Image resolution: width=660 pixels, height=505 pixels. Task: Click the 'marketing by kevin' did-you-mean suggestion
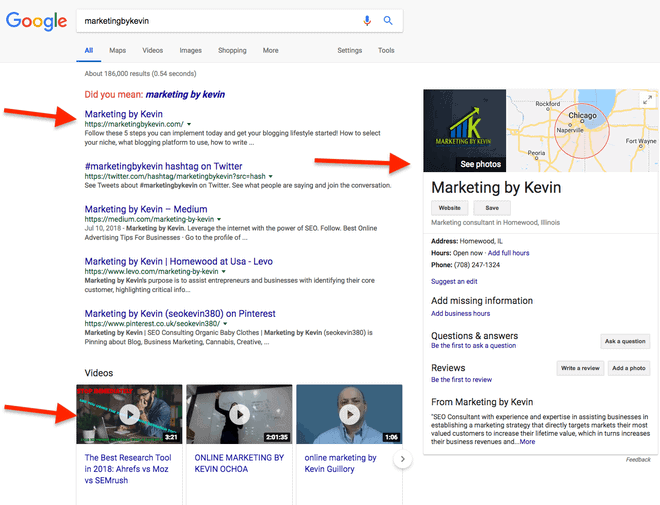[185, 94]
